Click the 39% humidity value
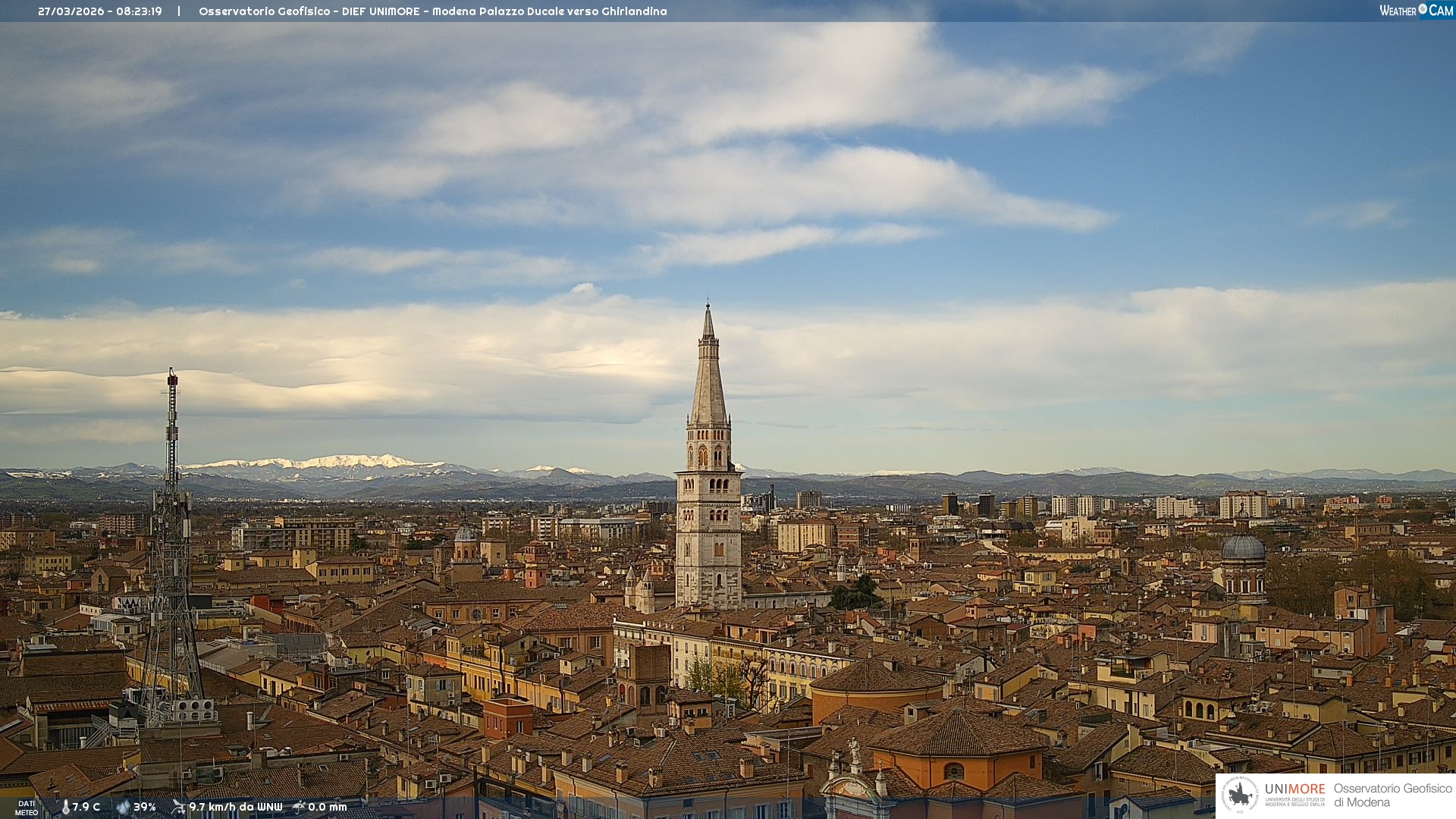Image resolution: width=1456 pixels, height=819 pixels. [145, 807]
